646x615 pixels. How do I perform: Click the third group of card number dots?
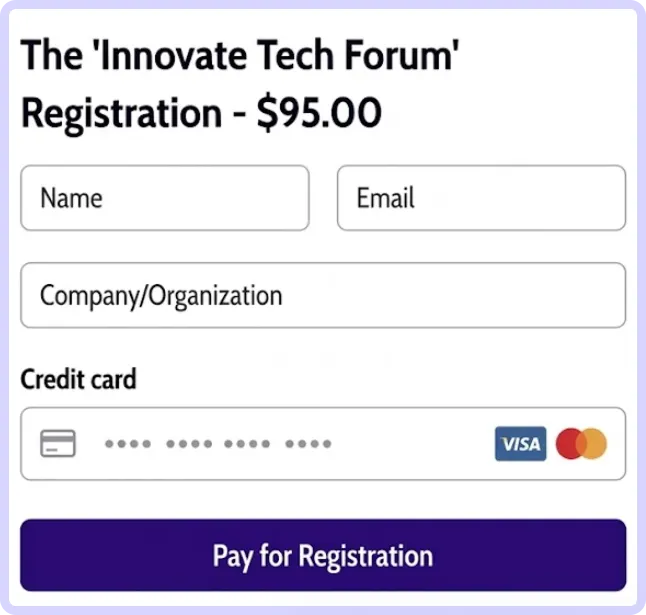pos(247,444)
